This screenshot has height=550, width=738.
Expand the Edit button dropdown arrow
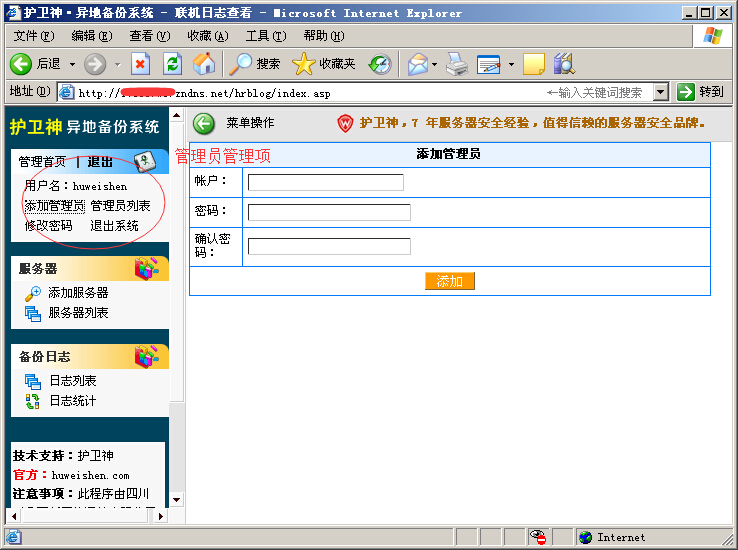(511, 64)
